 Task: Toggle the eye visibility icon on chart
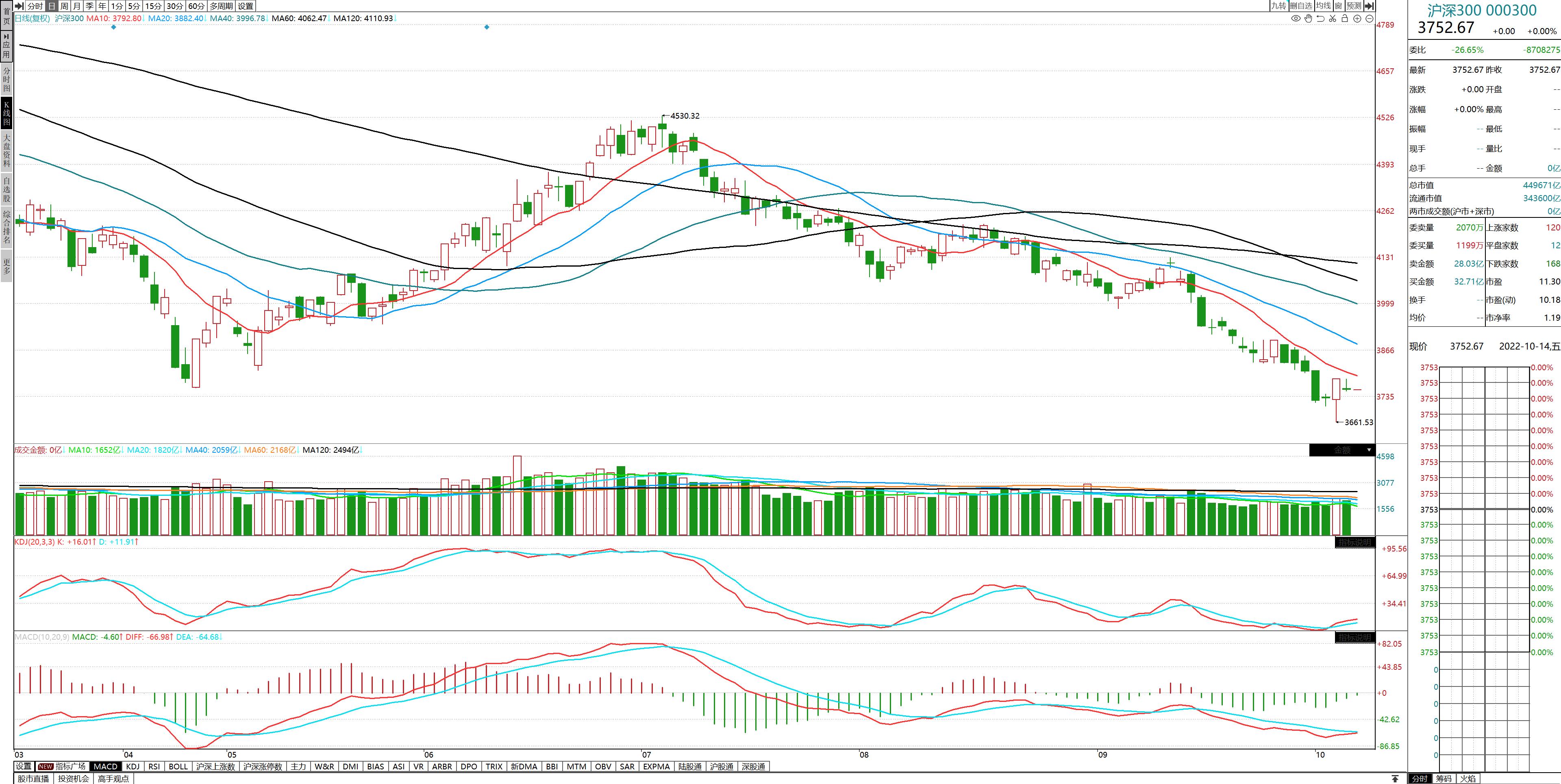click(1296, 19)
